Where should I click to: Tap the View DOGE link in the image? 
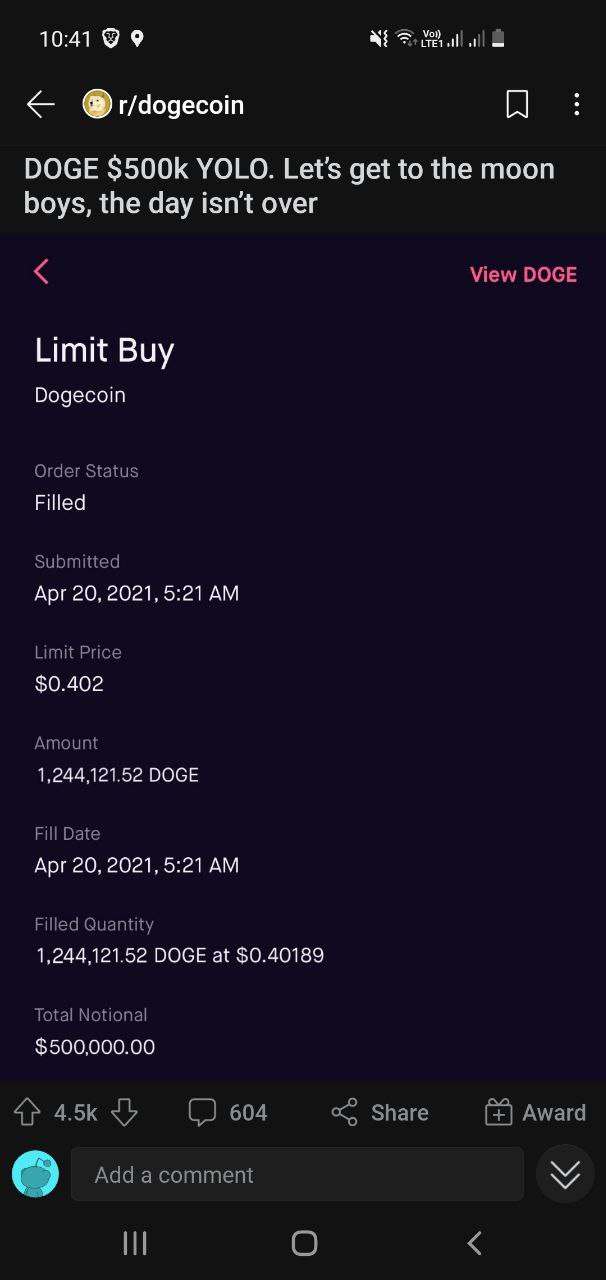[523, 274]
